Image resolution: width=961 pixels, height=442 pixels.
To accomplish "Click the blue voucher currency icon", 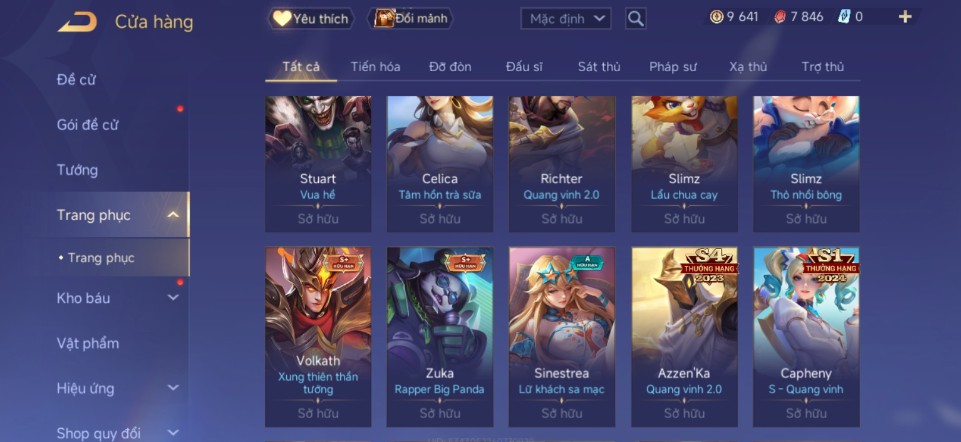I will tap(845, 17).
